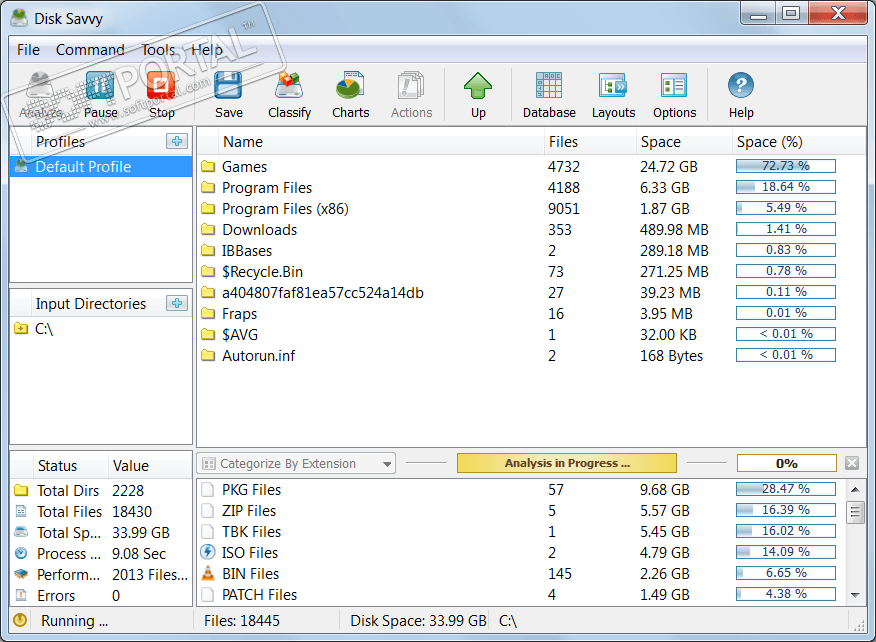Add a new profile with plus icon
This screenshot has width=876, height=642.
[177, 141]
